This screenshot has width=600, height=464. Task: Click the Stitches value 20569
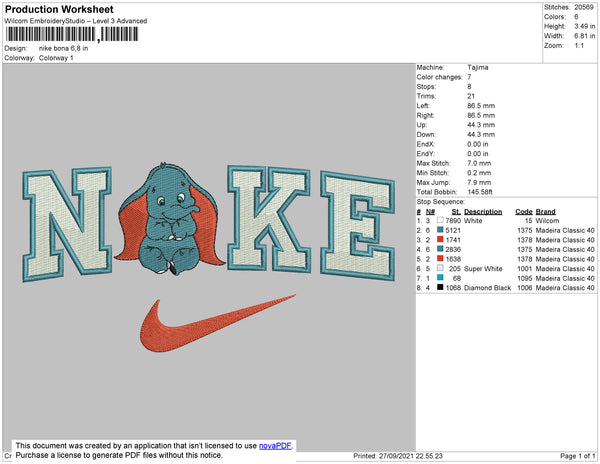pyautogui.click(x=584, y=7)
